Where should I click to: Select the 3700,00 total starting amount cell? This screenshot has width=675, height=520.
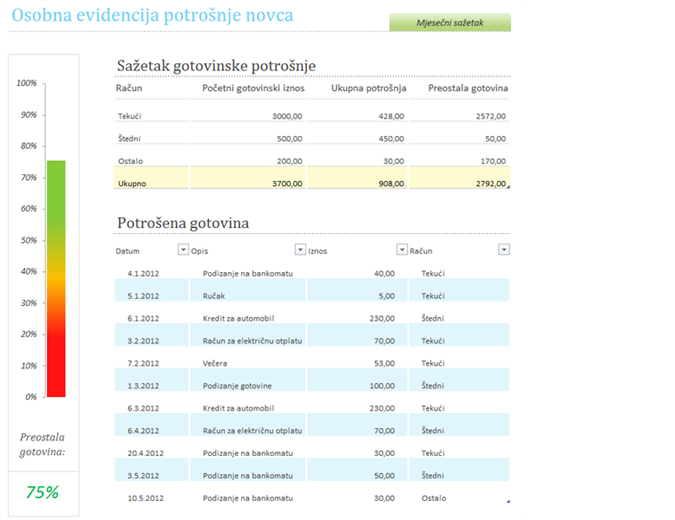pyautogui.click(x=287, y=183)
